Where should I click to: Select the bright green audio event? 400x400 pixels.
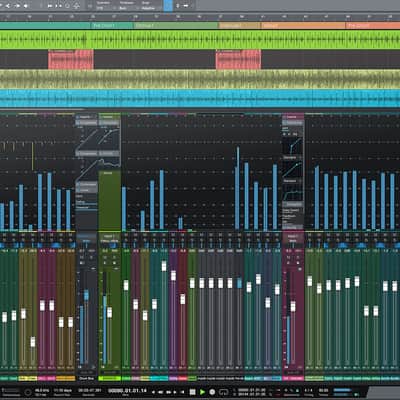pyautogui.click(x=200, y=40)
